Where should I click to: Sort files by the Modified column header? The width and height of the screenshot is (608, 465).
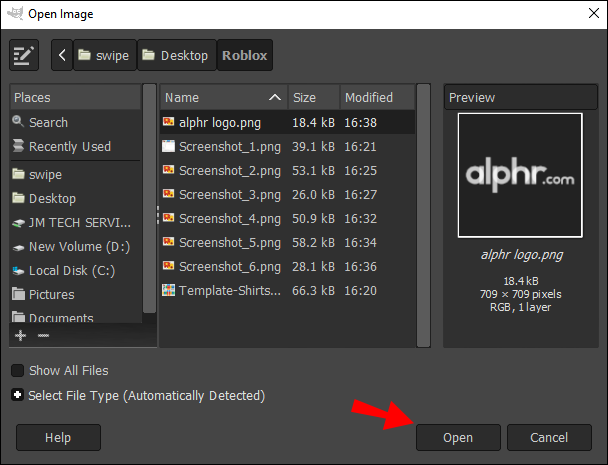(x=377, y=97)
